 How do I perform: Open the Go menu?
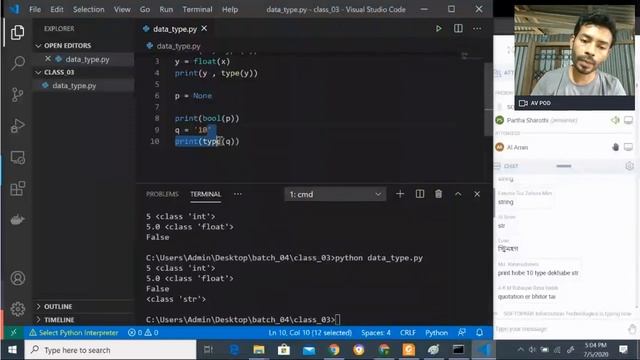point(145,9)
